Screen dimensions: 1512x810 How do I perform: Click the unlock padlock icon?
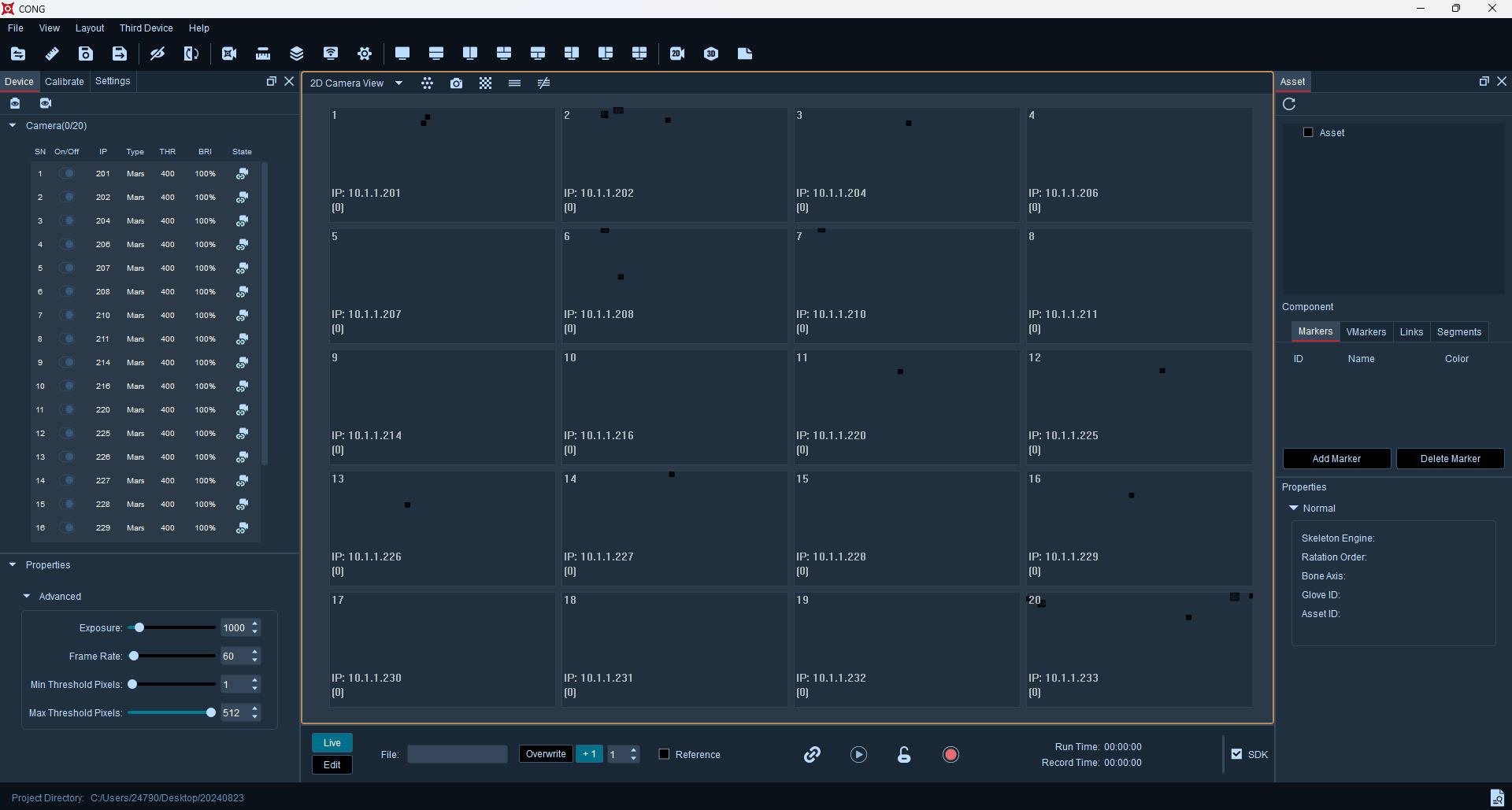pos(904,755)
